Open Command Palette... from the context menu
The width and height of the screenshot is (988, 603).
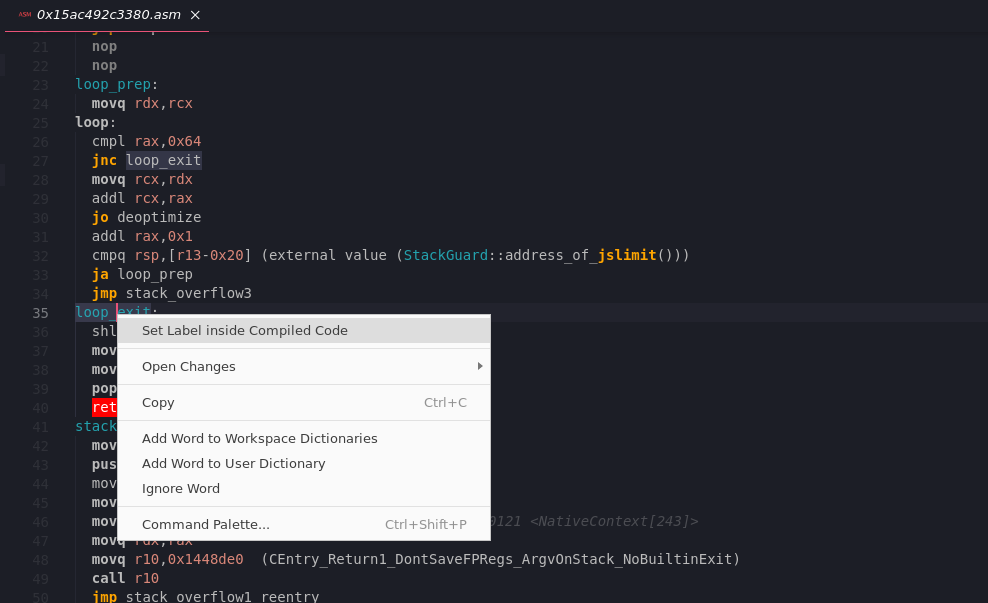(304, 525)
